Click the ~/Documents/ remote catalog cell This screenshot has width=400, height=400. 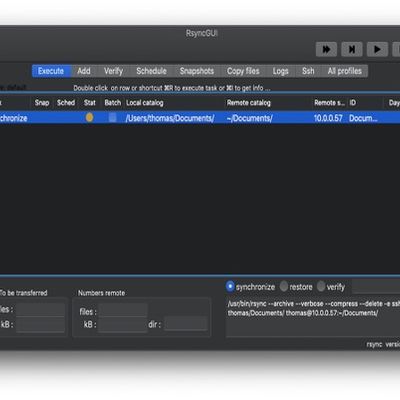(249, 118)
